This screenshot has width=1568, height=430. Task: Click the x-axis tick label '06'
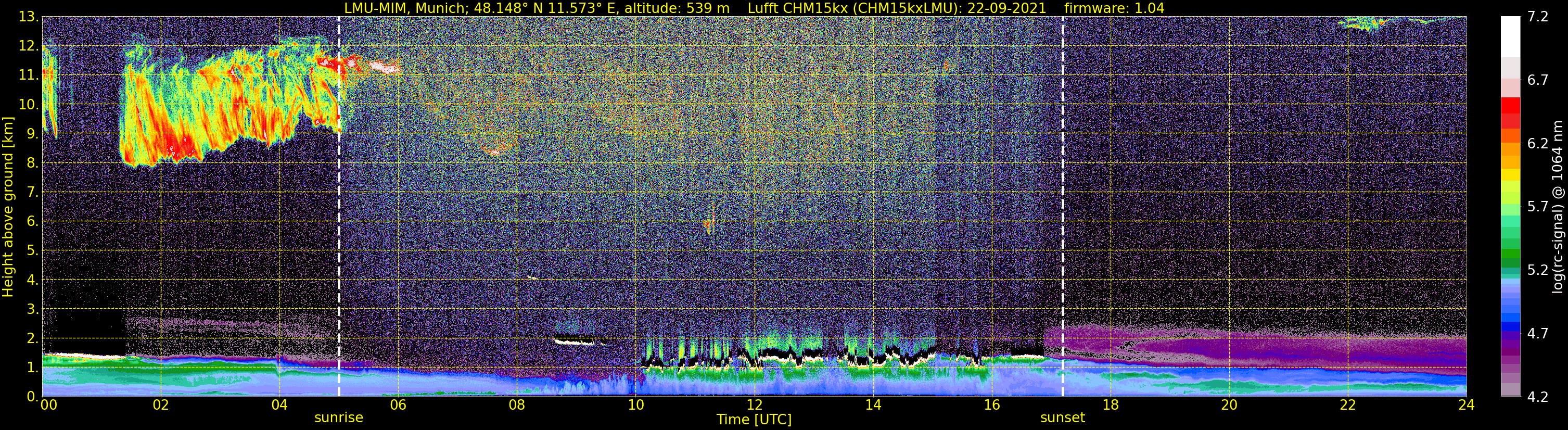click(398, 405)
